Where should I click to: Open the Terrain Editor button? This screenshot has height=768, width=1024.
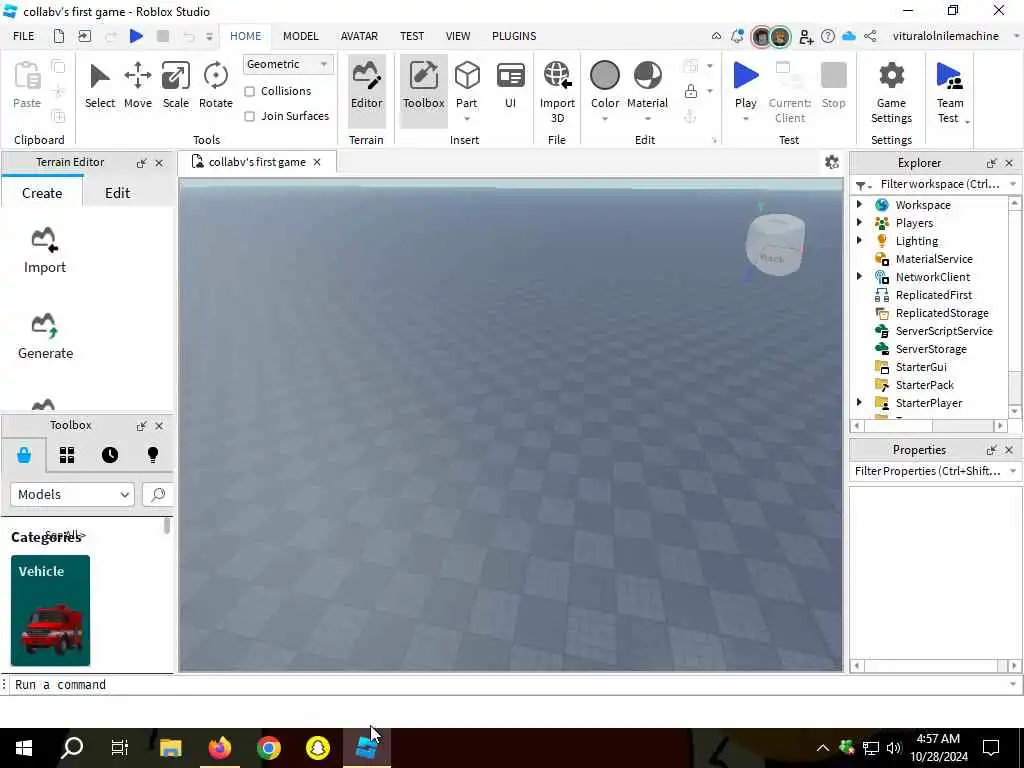[366, 90]
